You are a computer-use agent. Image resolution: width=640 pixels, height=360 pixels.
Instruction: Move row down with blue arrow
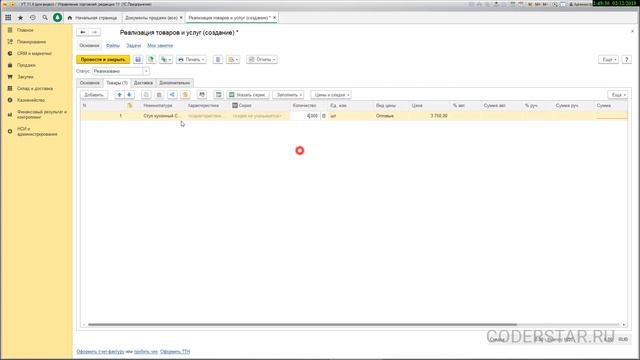click(129, 95)
